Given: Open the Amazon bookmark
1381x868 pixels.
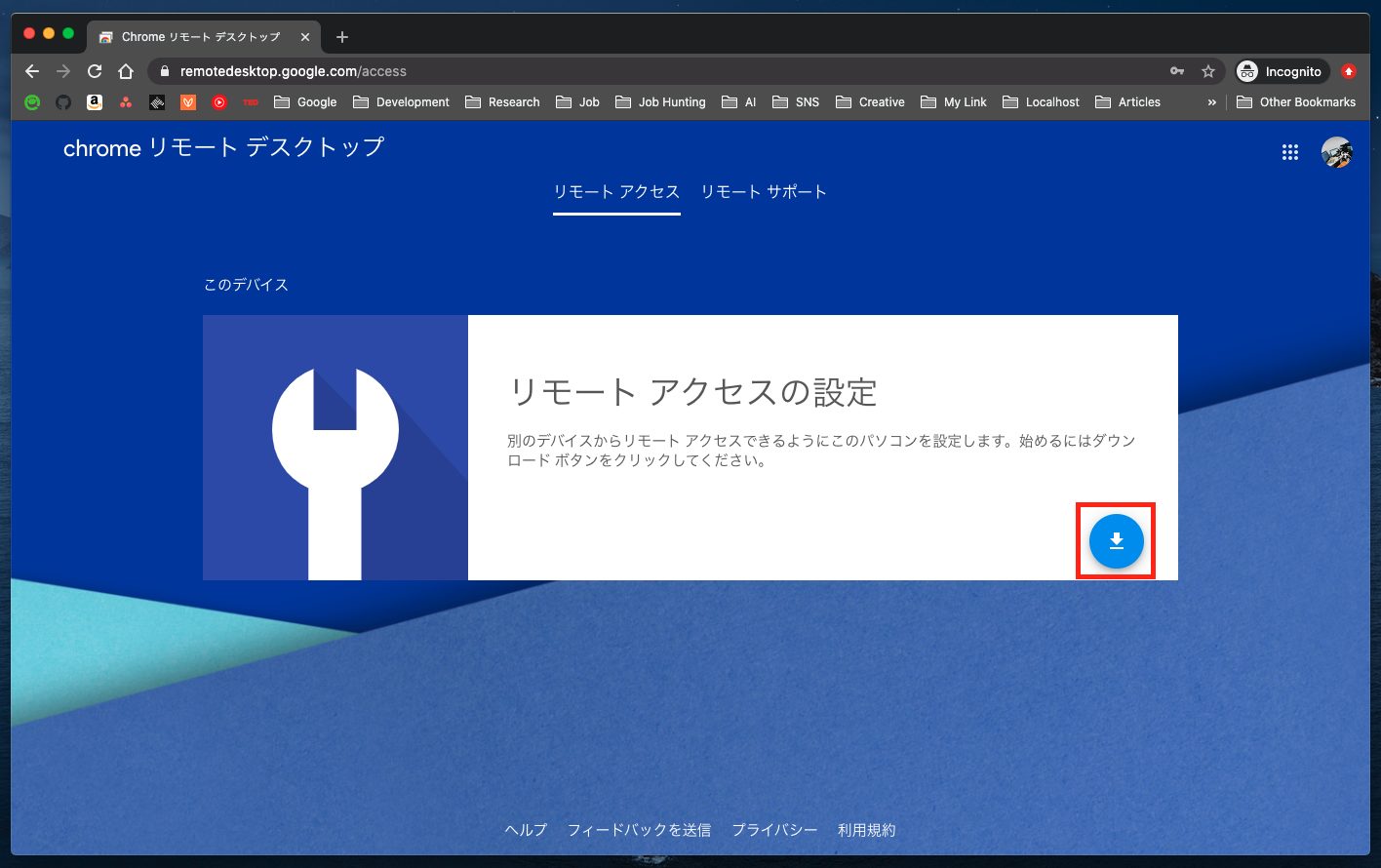Looking at the screenshot, I should point(95,101).
